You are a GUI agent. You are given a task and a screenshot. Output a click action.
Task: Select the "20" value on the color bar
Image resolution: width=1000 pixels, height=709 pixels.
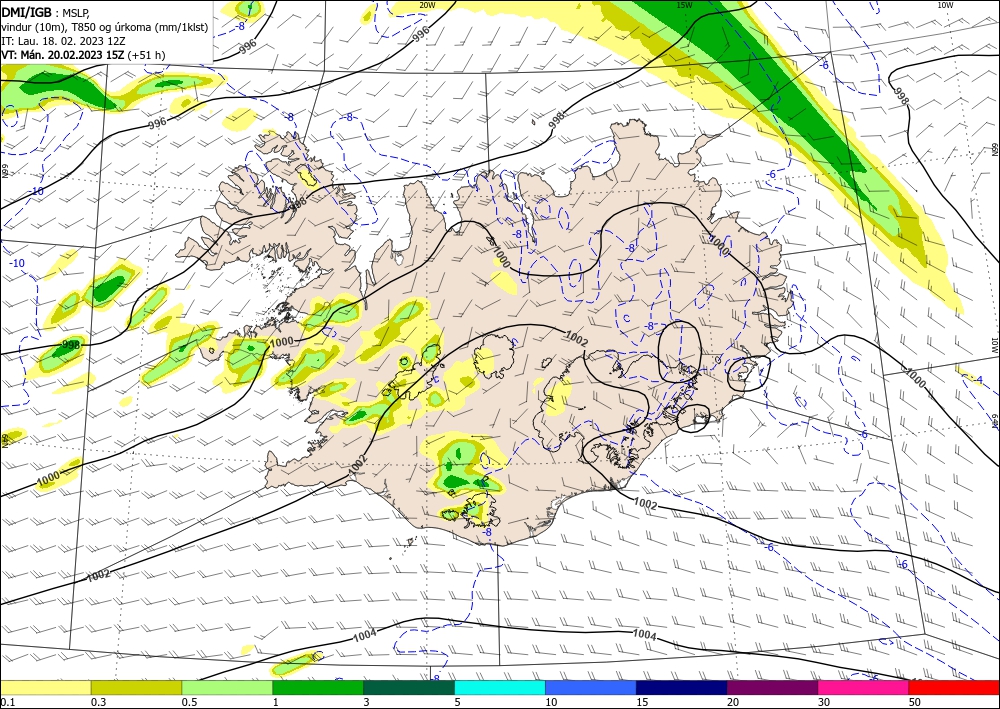(733, 702)
